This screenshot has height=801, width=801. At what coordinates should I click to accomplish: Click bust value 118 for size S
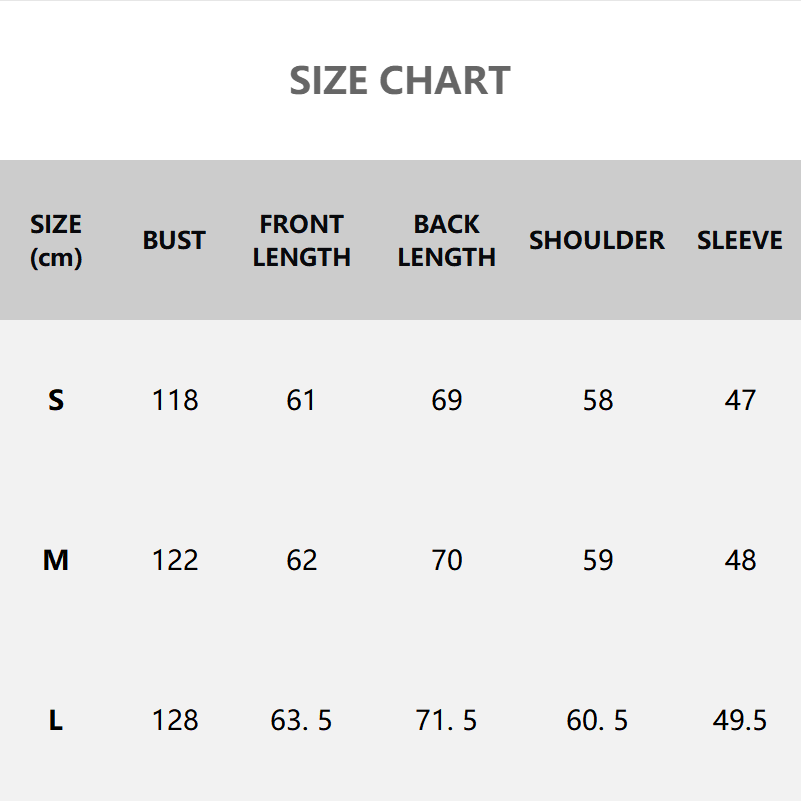tap(175, 400)
